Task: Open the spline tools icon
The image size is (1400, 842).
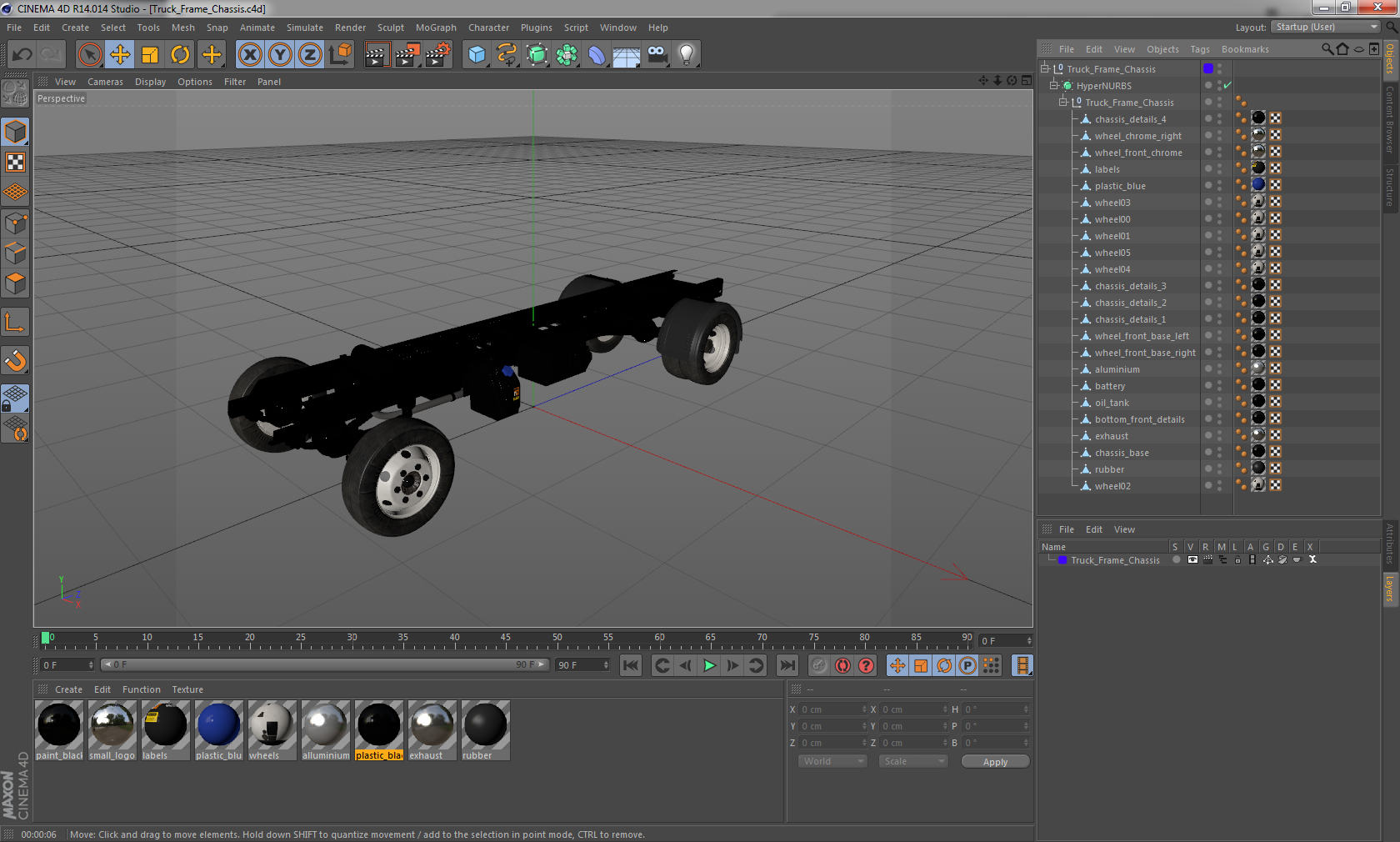Action: [507, 55]
